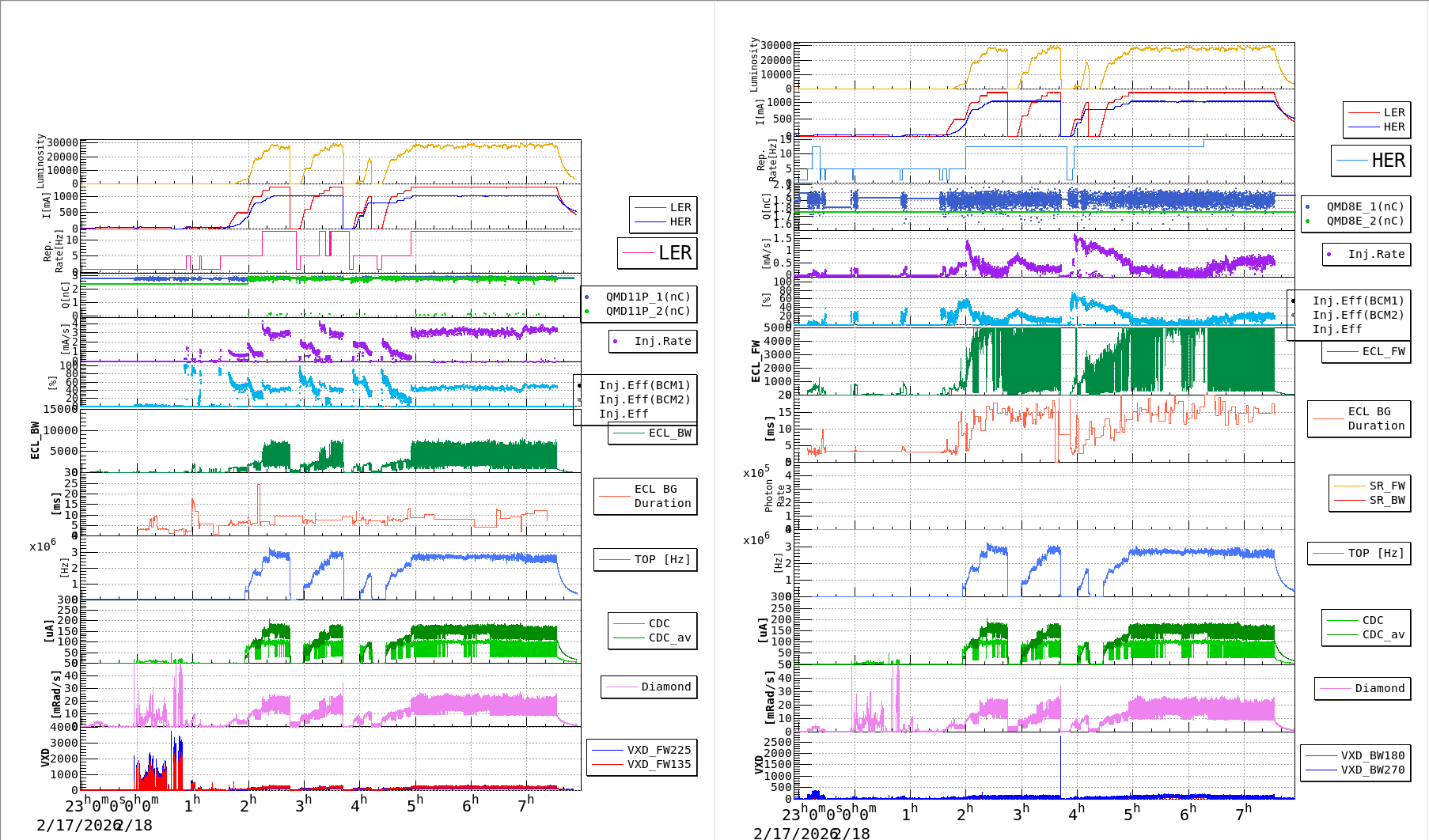Click the ECL_BW y-axis title
The image size is (1429, 840).
[35, 440]
